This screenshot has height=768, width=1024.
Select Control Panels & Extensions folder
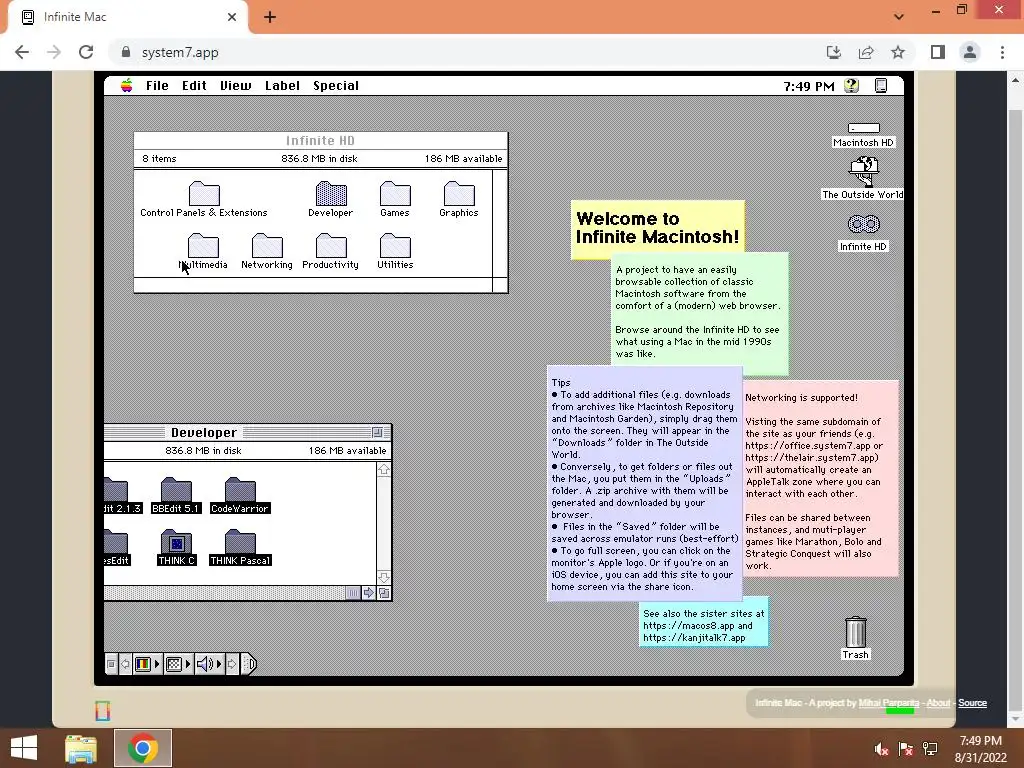204,194
